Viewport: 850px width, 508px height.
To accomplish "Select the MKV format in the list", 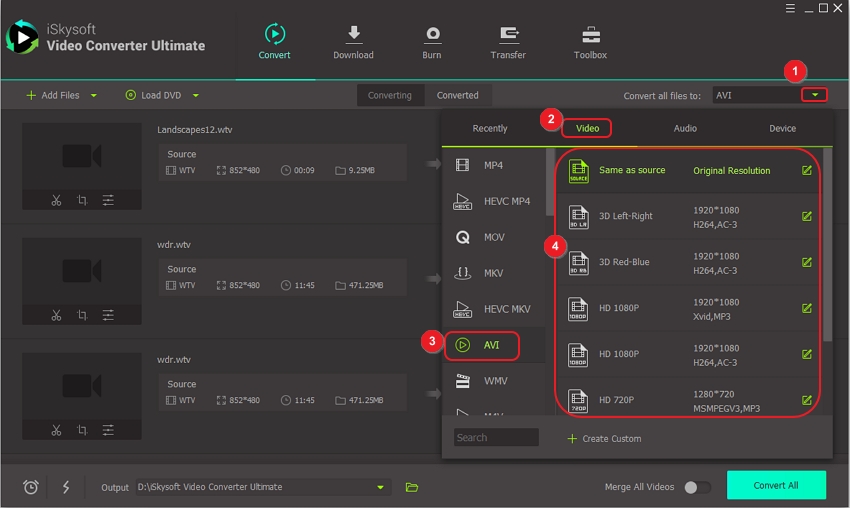I will tap(493, 273).
